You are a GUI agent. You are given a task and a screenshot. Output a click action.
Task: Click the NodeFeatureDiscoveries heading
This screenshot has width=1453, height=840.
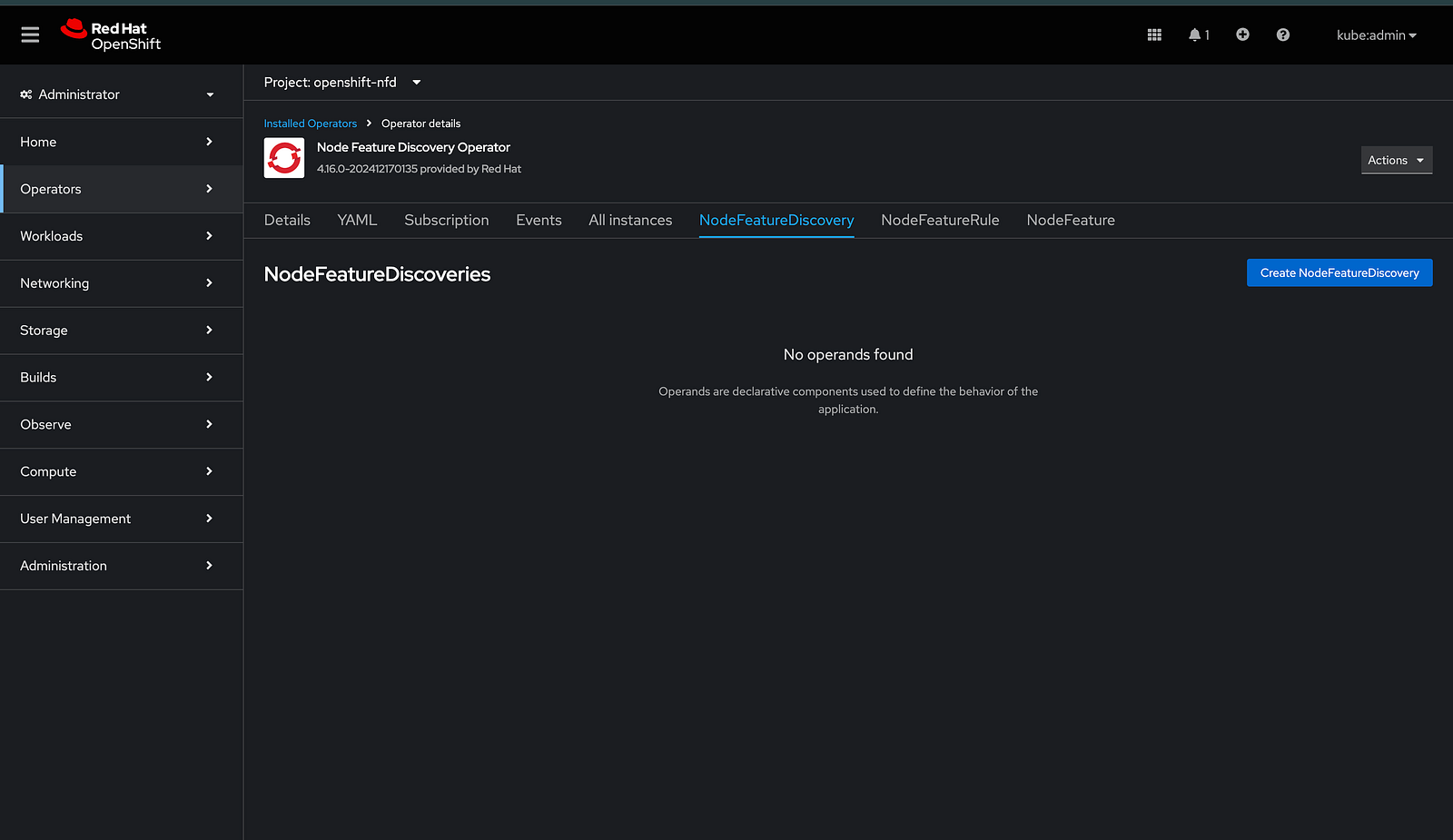click(377, 274)
